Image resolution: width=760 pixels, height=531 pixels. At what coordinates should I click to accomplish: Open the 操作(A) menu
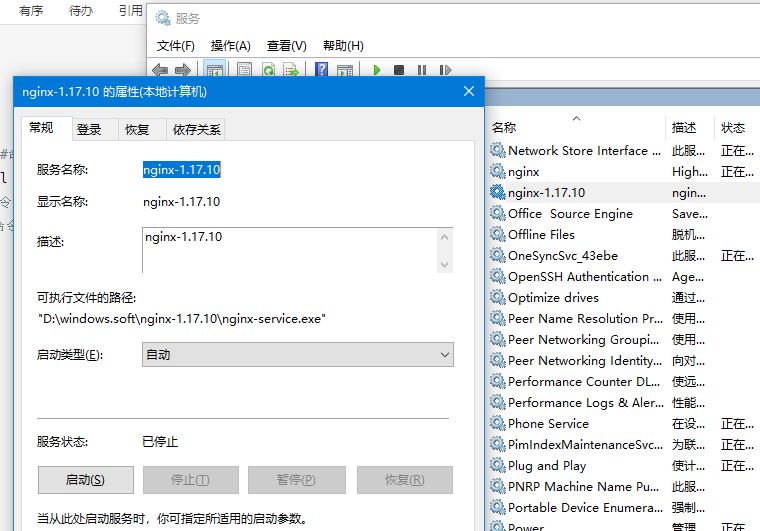(230, 46)
